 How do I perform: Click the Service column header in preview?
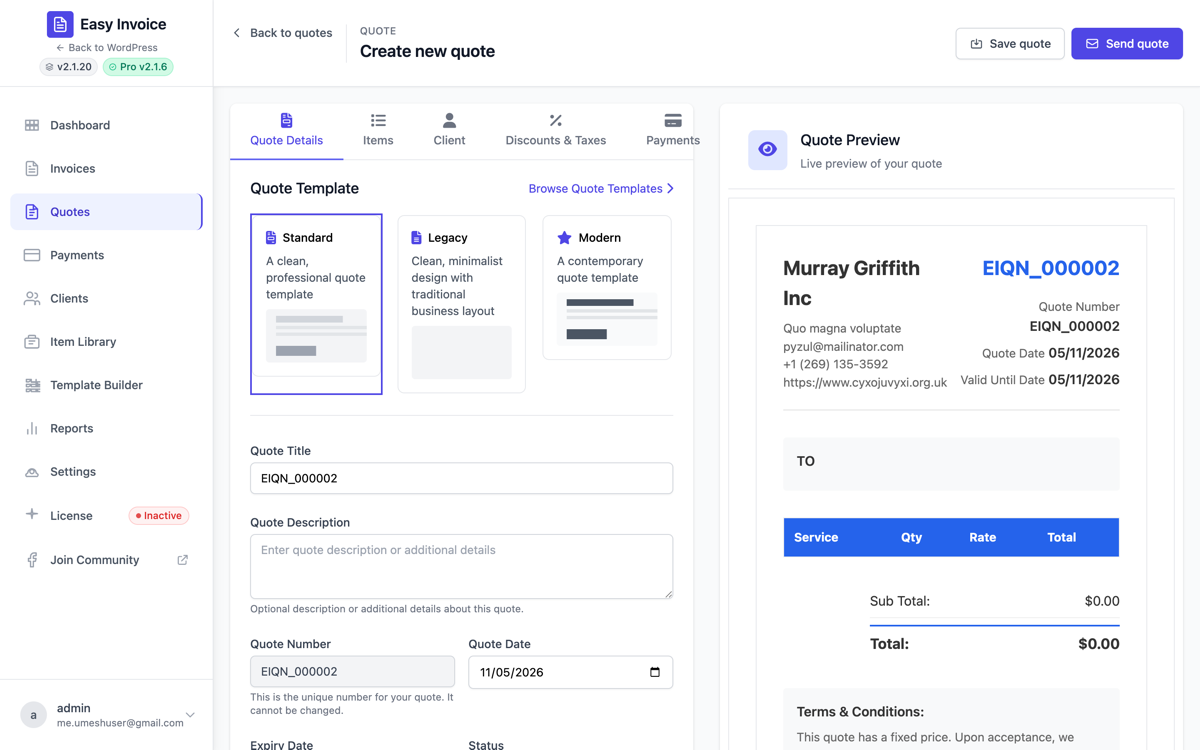click(x=816, y=537)
